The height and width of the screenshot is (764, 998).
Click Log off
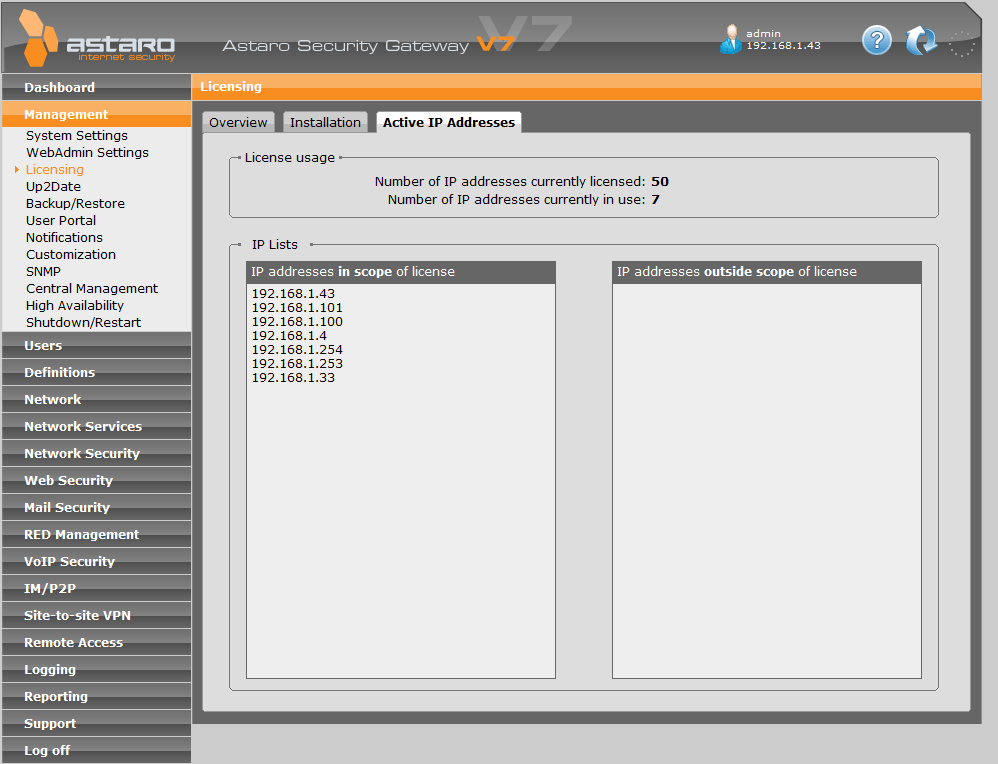click(97, 751)
